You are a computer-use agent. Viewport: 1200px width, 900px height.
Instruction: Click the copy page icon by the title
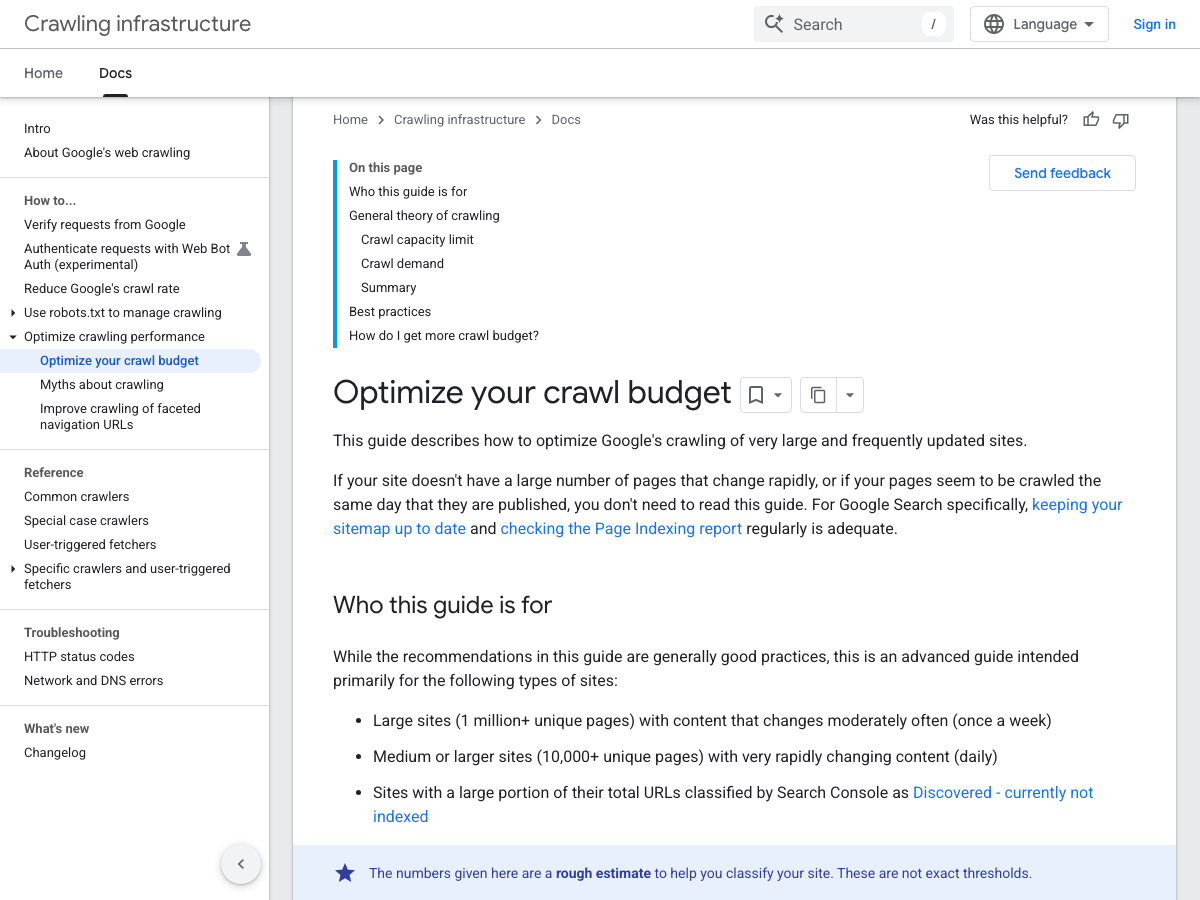pyautogui.click(x=818, y=395)
